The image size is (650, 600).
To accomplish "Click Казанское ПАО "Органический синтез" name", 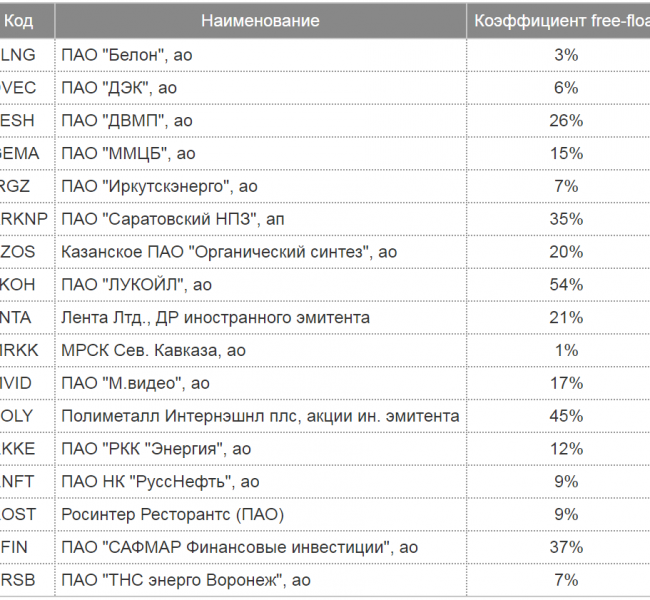I will [229, 252].
